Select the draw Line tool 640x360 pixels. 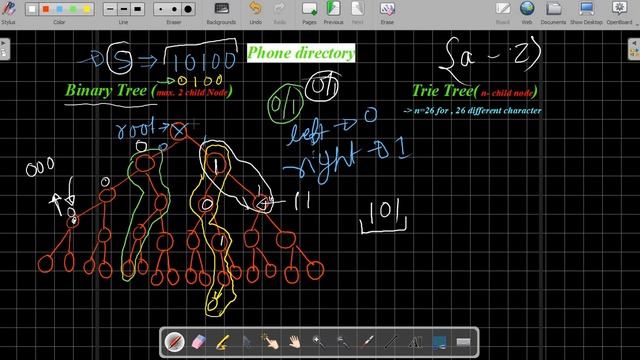tap(391, 342)
